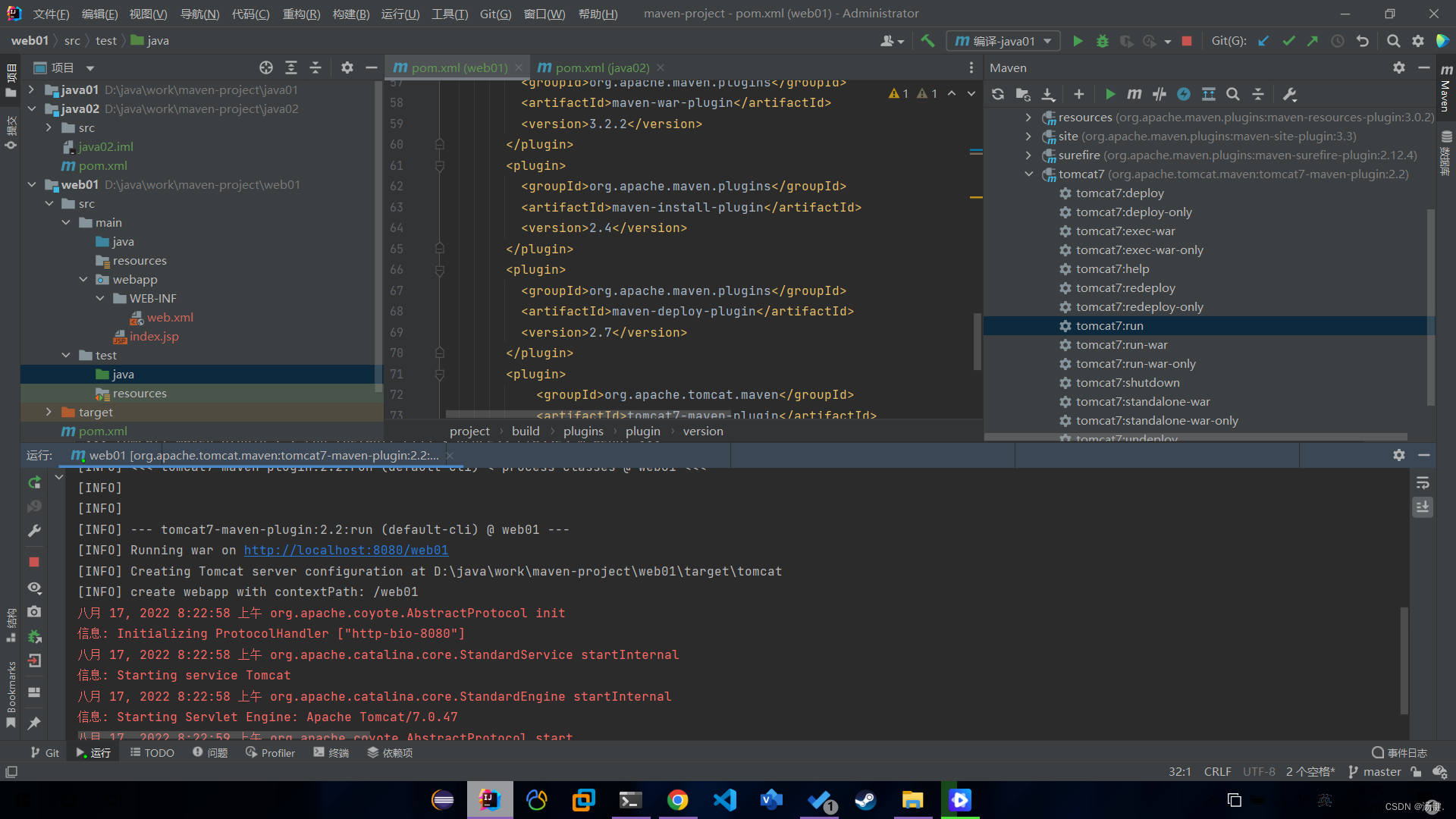Image resolution: width=1456 pixels, height=819 pixels.
Task: Open web.xml in project tree
Action: (170, 317)
